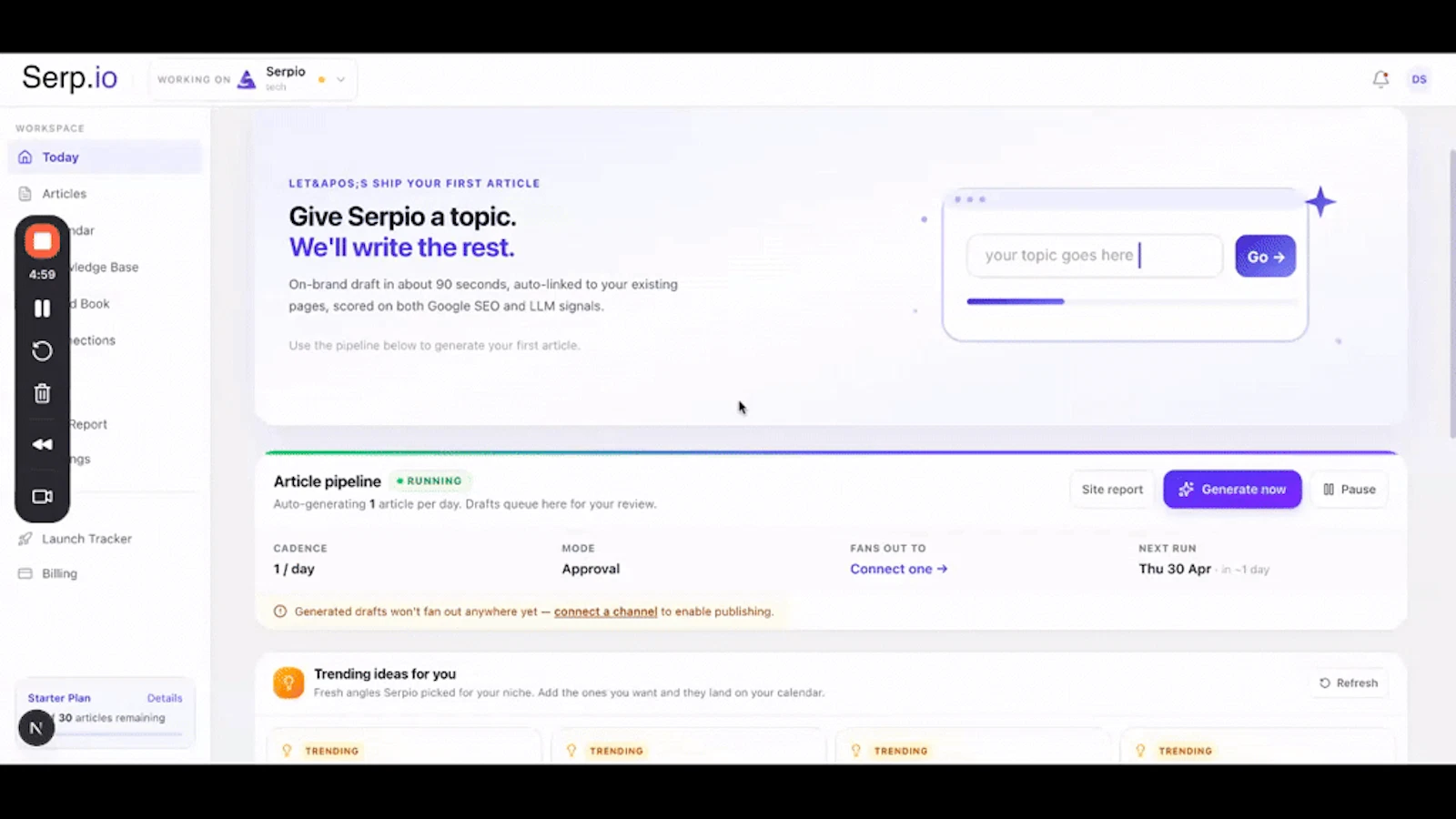This screenshot has height=819, width=1456.
Task: Click the sparkle star icon above the Go button
Action: [x=1320, y=202]
